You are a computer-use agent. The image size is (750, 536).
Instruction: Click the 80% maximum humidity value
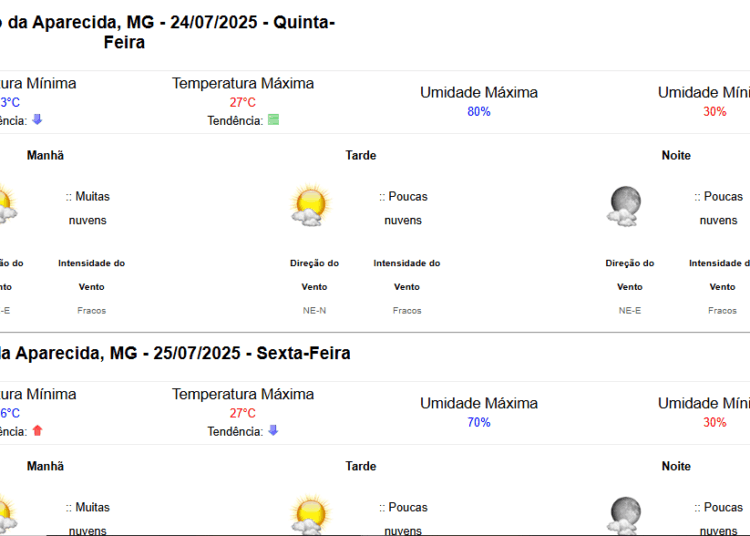(x=479, y=111)
